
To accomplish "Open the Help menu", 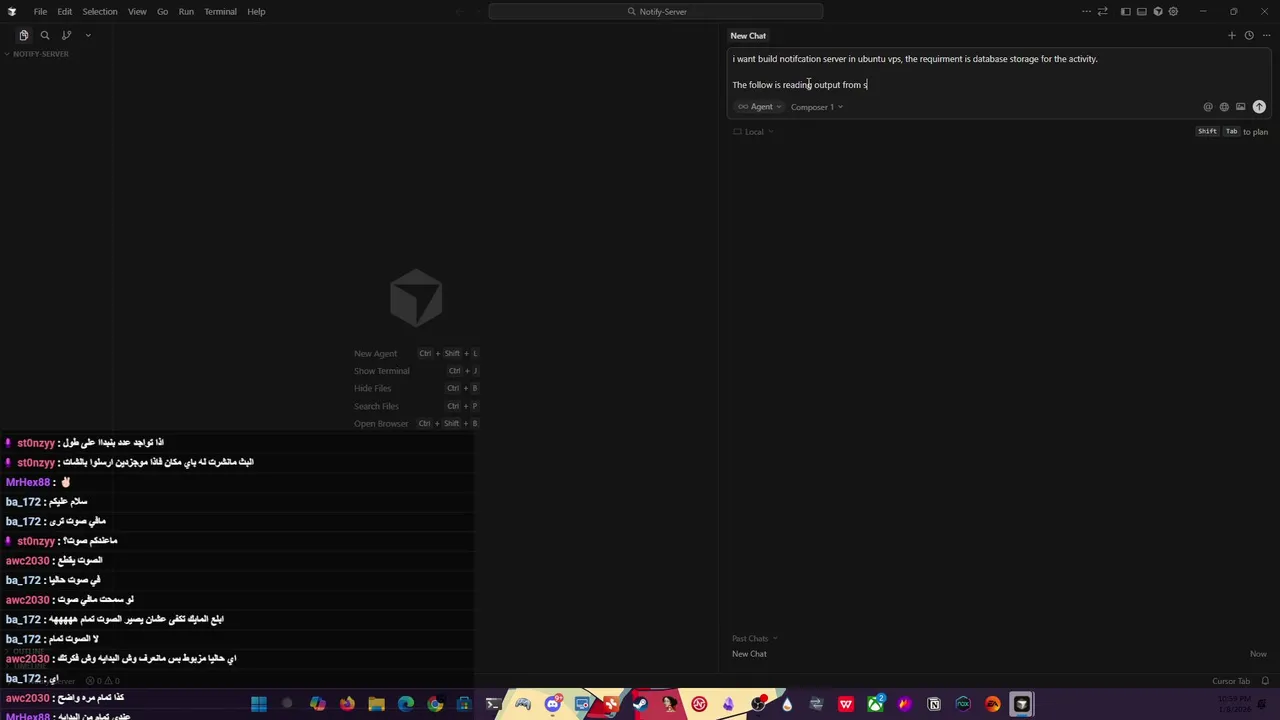I will [x=256, y=11].
